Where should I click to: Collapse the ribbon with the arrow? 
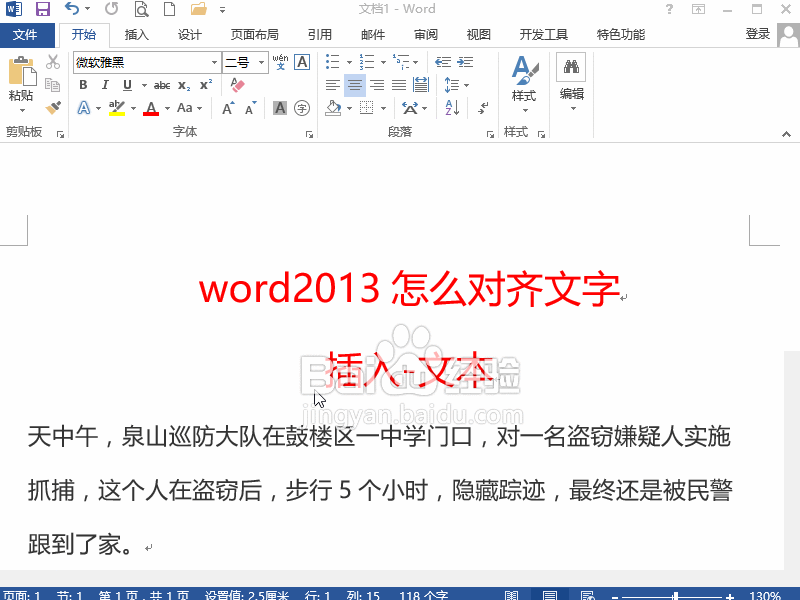point(786,134)
